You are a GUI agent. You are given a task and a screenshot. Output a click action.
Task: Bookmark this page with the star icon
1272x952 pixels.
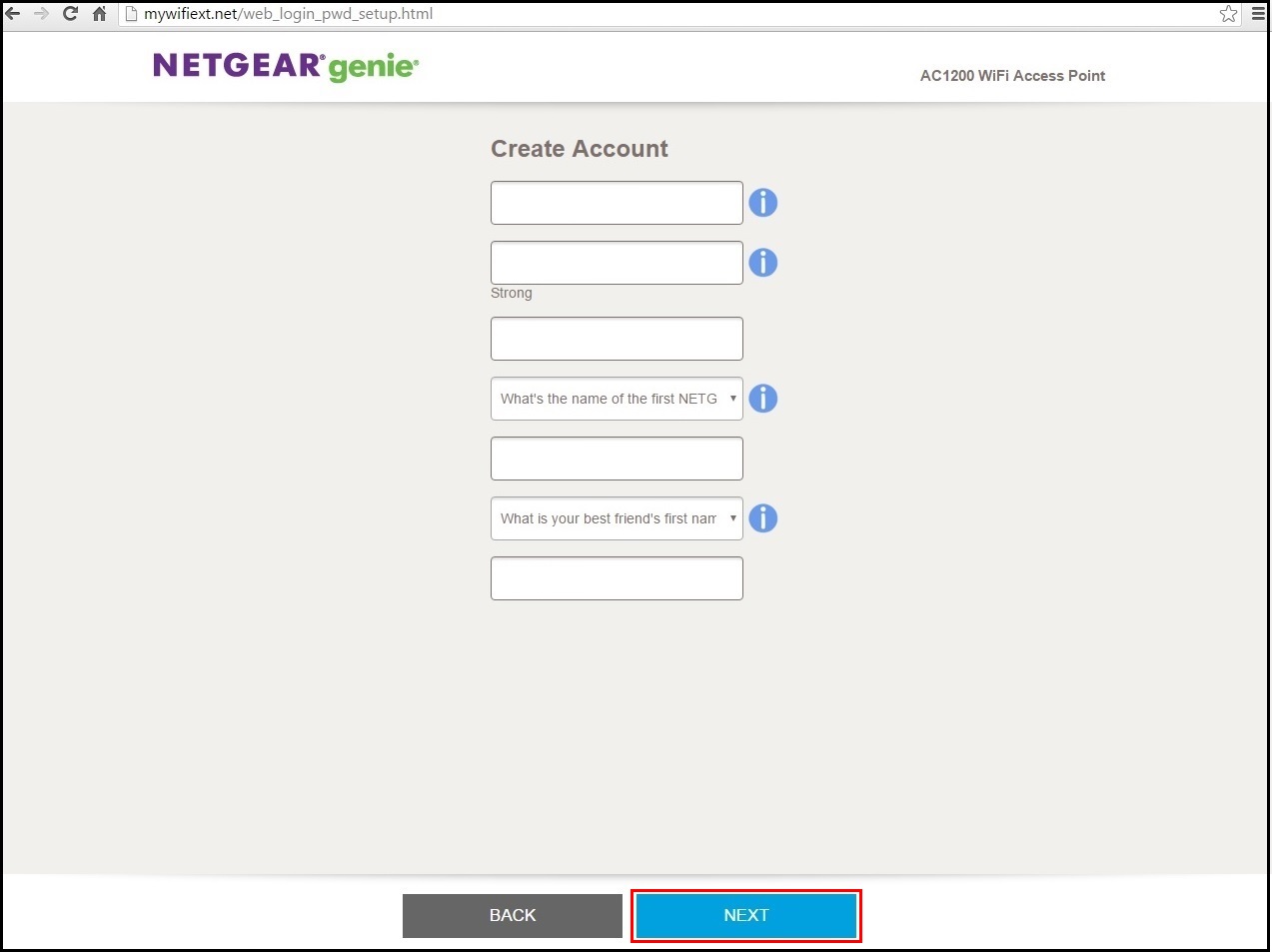1228,14
